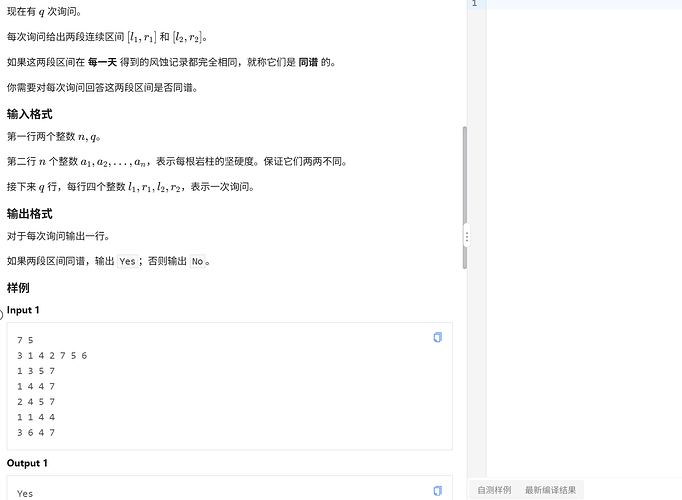Click the 输出格式 heading
This screenshot has height=500, width=682.
click(30, 214)
